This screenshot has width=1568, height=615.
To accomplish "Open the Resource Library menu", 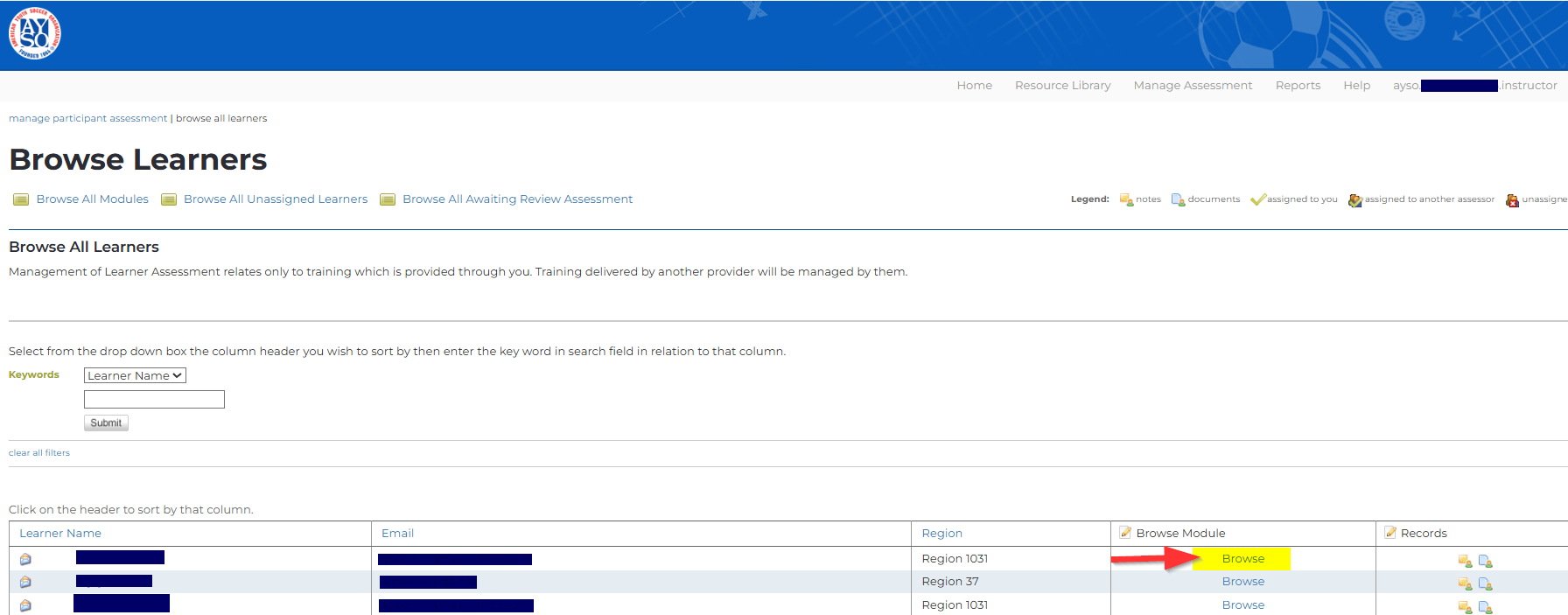I will coord(1062,86).
